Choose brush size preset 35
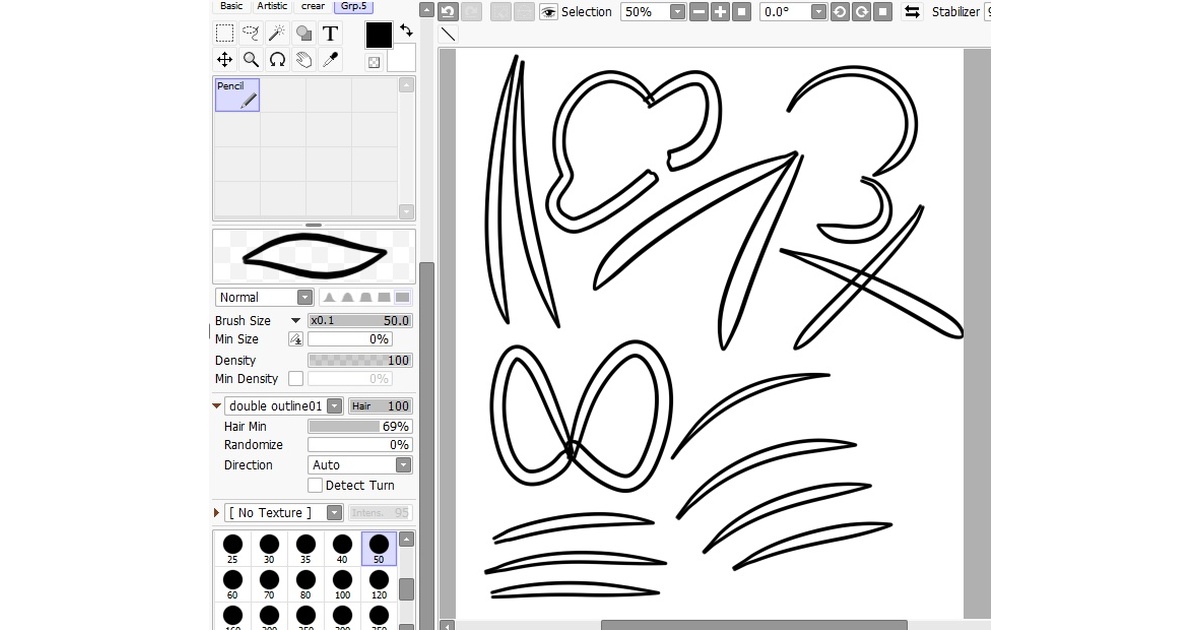 (x=306, y=548)
